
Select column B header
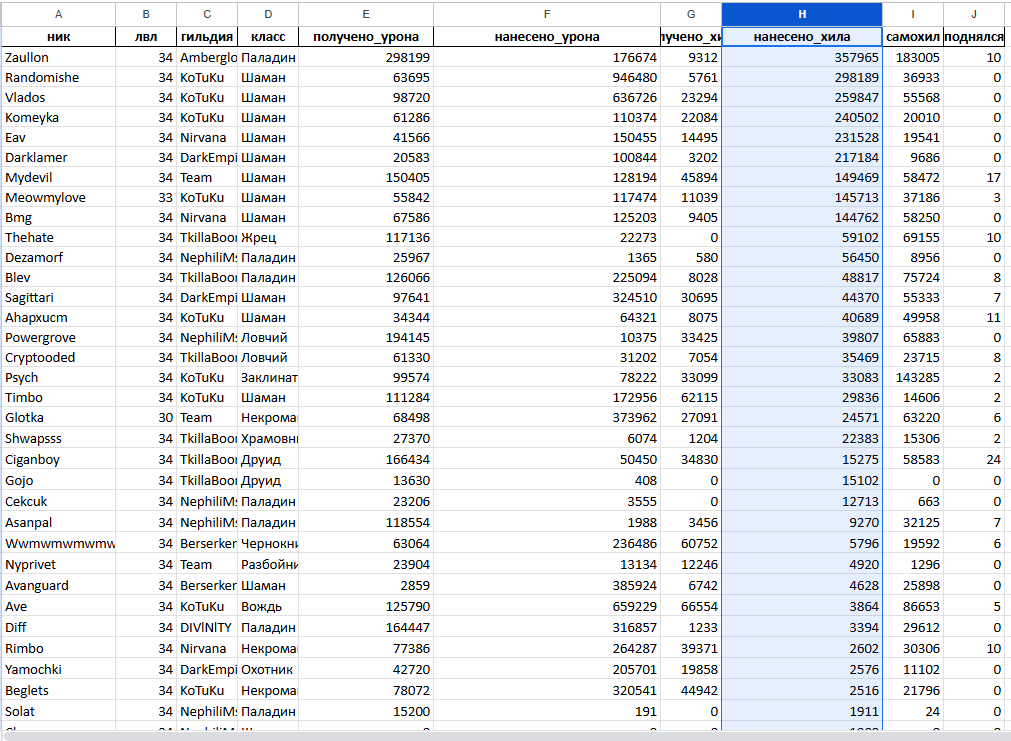pos(146,14)
